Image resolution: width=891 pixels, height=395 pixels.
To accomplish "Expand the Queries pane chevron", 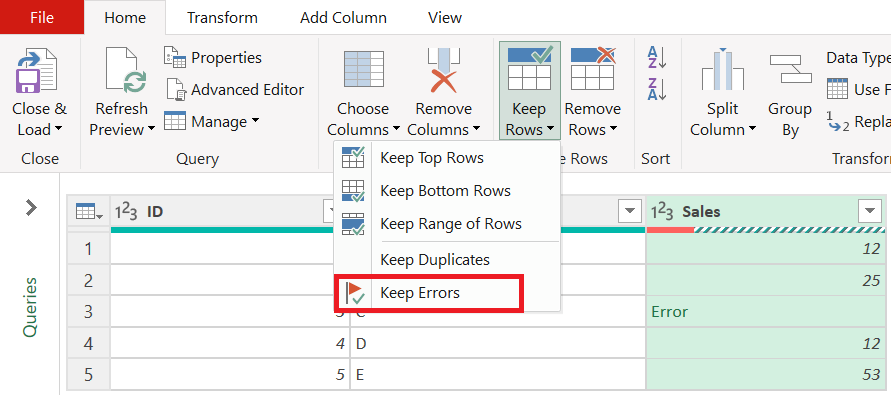I will [x=31, y=208].
